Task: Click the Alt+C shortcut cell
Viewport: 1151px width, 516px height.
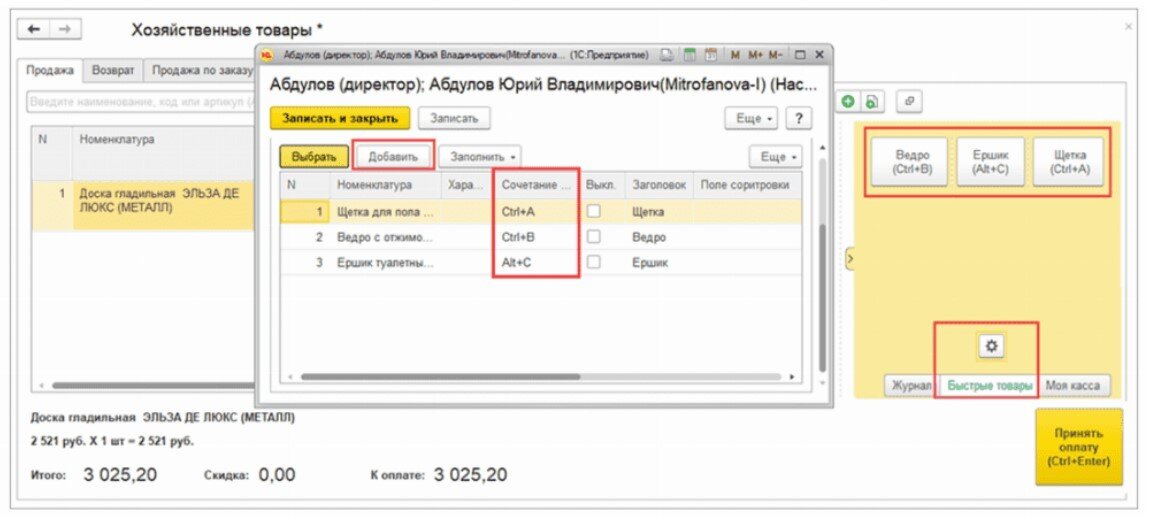Action: 537,262
